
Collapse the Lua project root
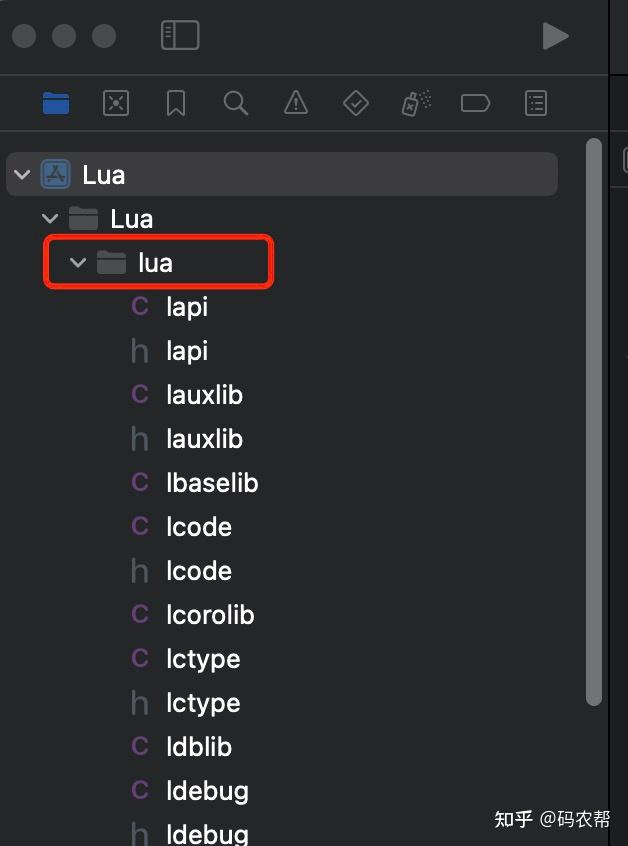coord(22,175)
